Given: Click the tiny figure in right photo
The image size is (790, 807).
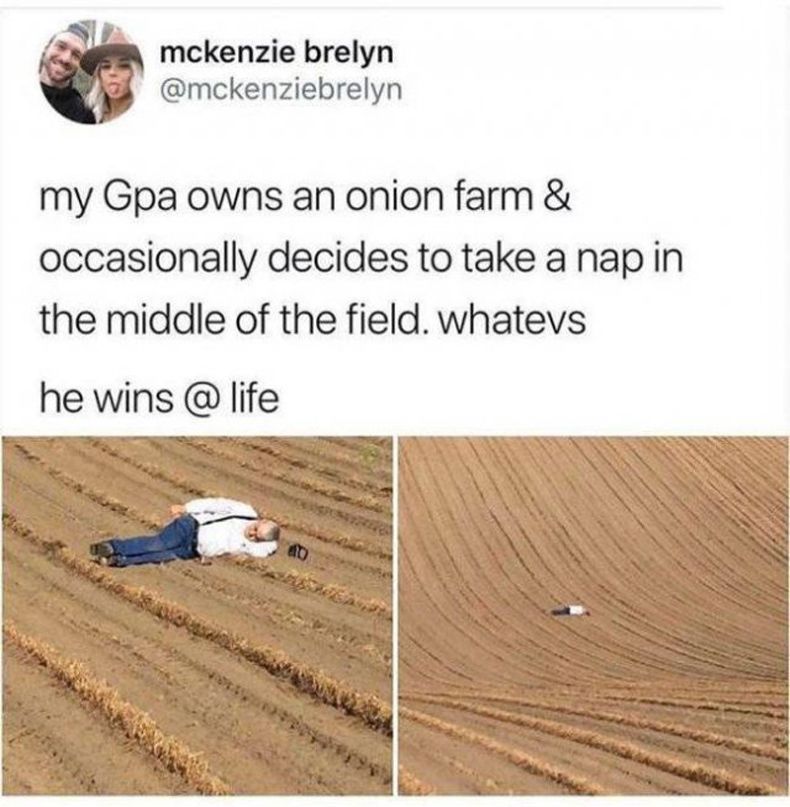Looking at the screenshot, I should (569, 610).
